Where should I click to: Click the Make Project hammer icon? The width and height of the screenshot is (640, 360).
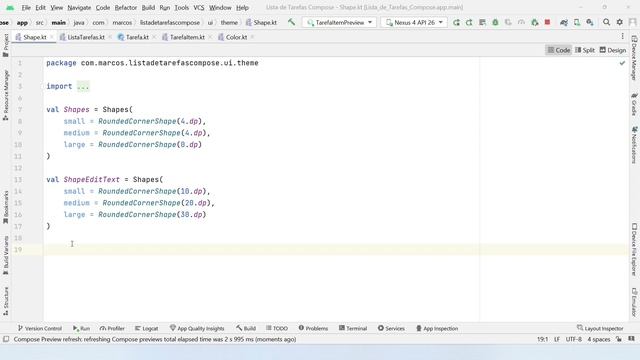pyautogui.click(x=291, y=22)
